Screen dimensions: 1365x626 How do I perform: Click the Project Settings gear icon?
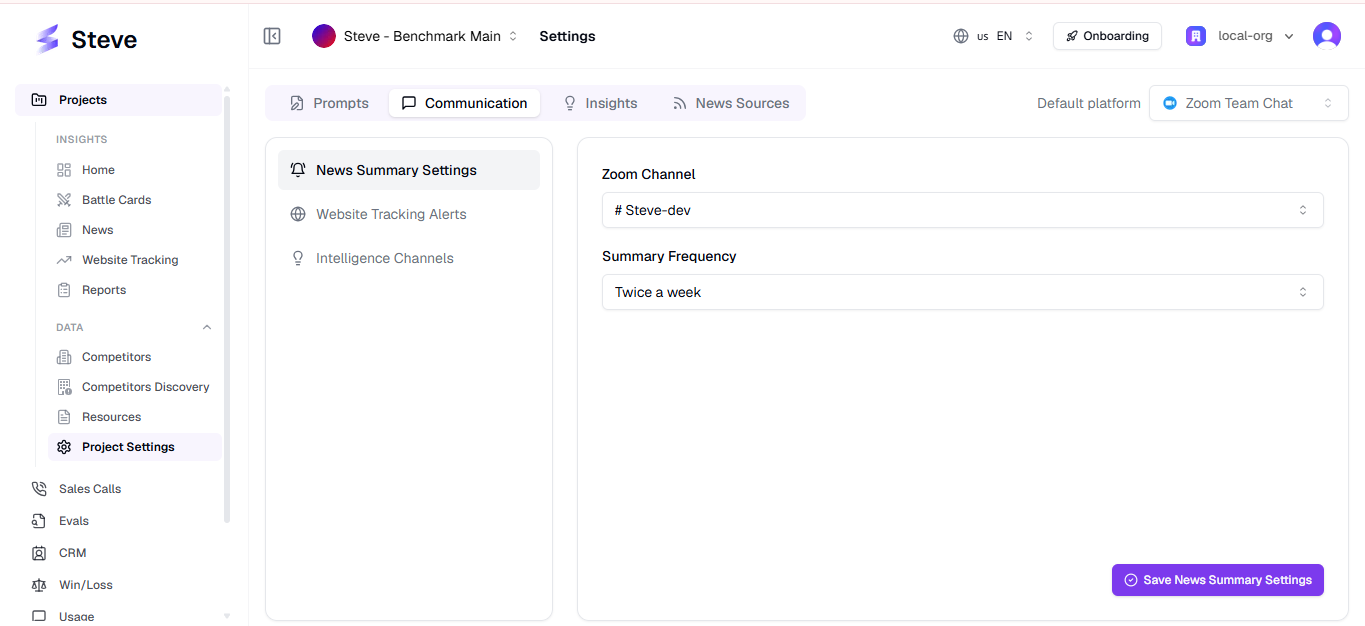(64, 447)
